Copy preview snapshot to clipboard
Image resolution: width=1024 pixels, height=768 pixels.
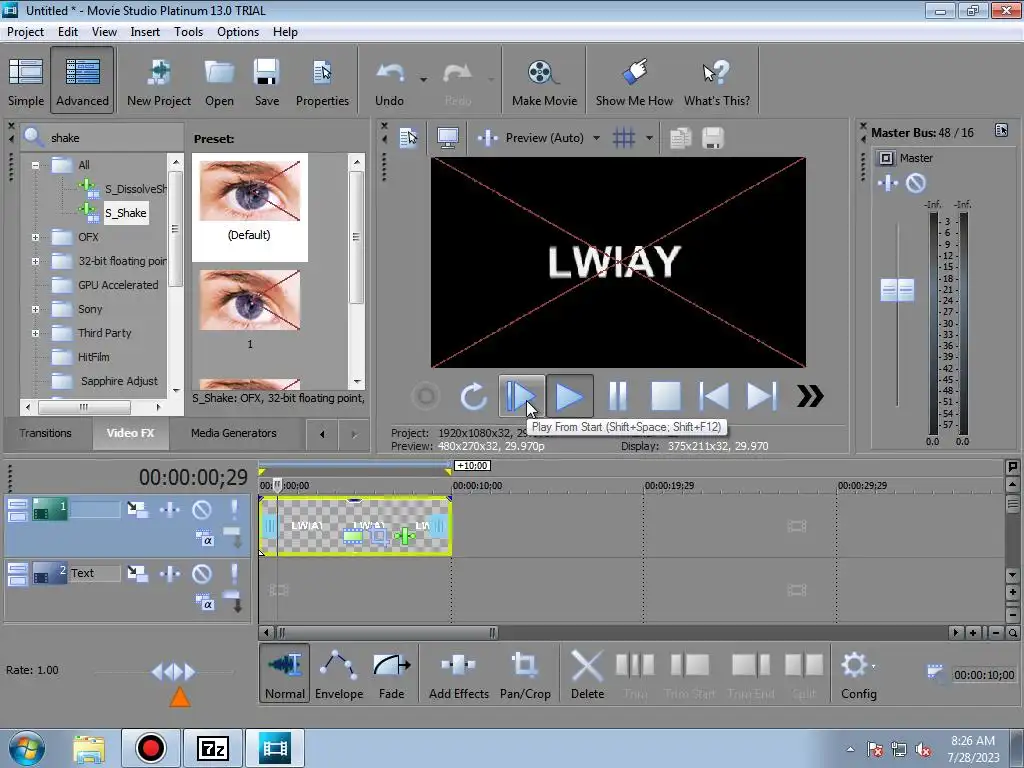point(680,138)
